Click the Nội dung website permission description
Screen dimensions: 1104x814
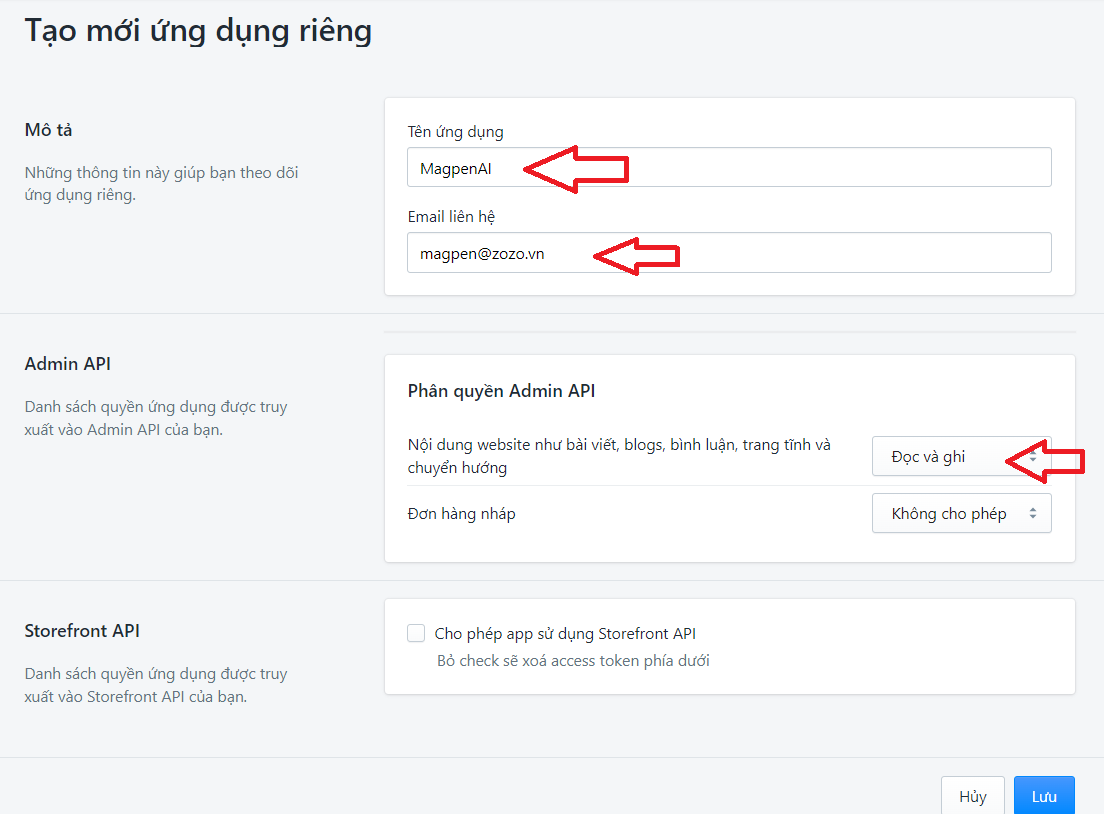click(x=619, y=456)
